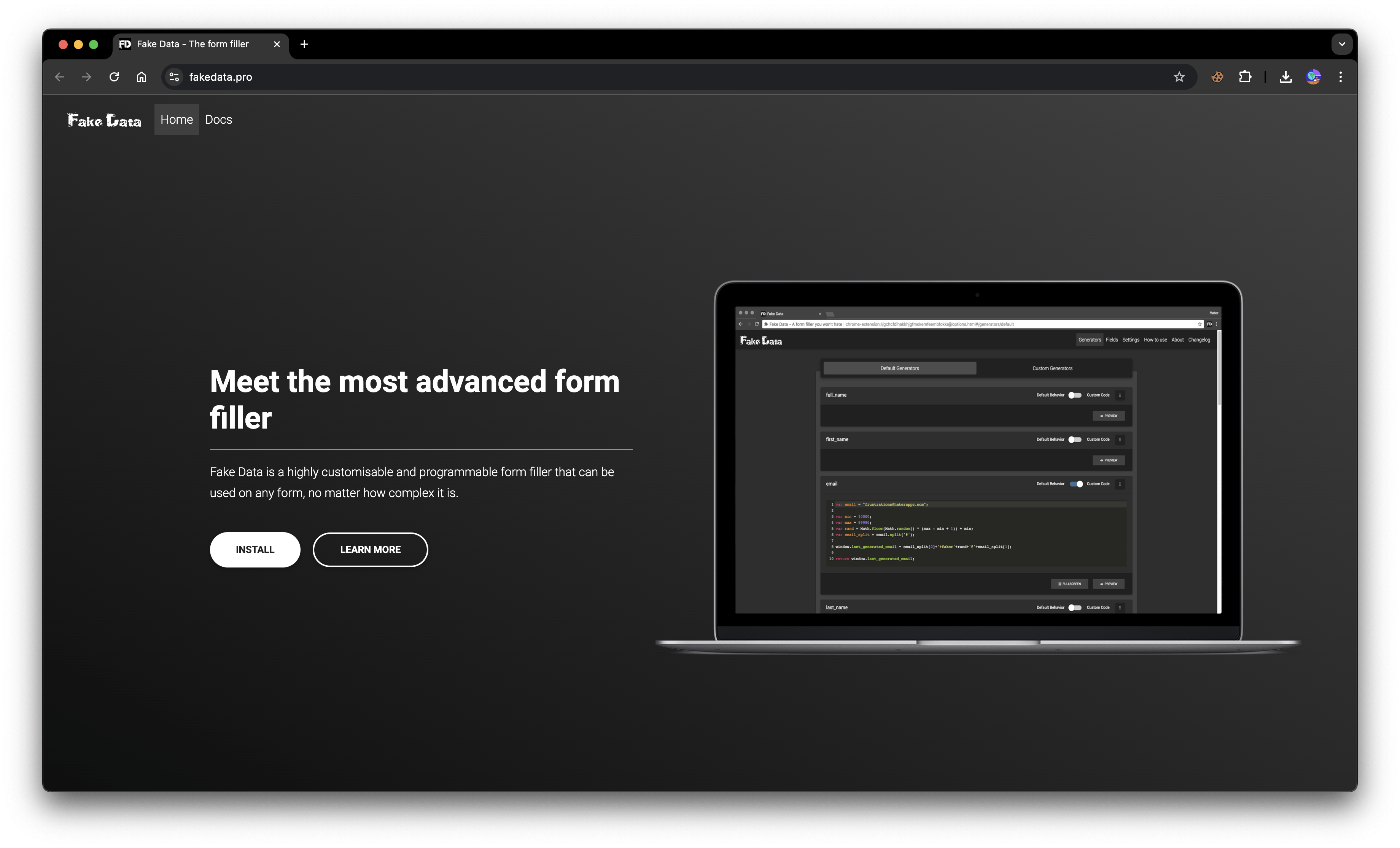Click the INSTALL button
Image resolution: width=1400 pixels, height=848 pixels.
(255, 549)
